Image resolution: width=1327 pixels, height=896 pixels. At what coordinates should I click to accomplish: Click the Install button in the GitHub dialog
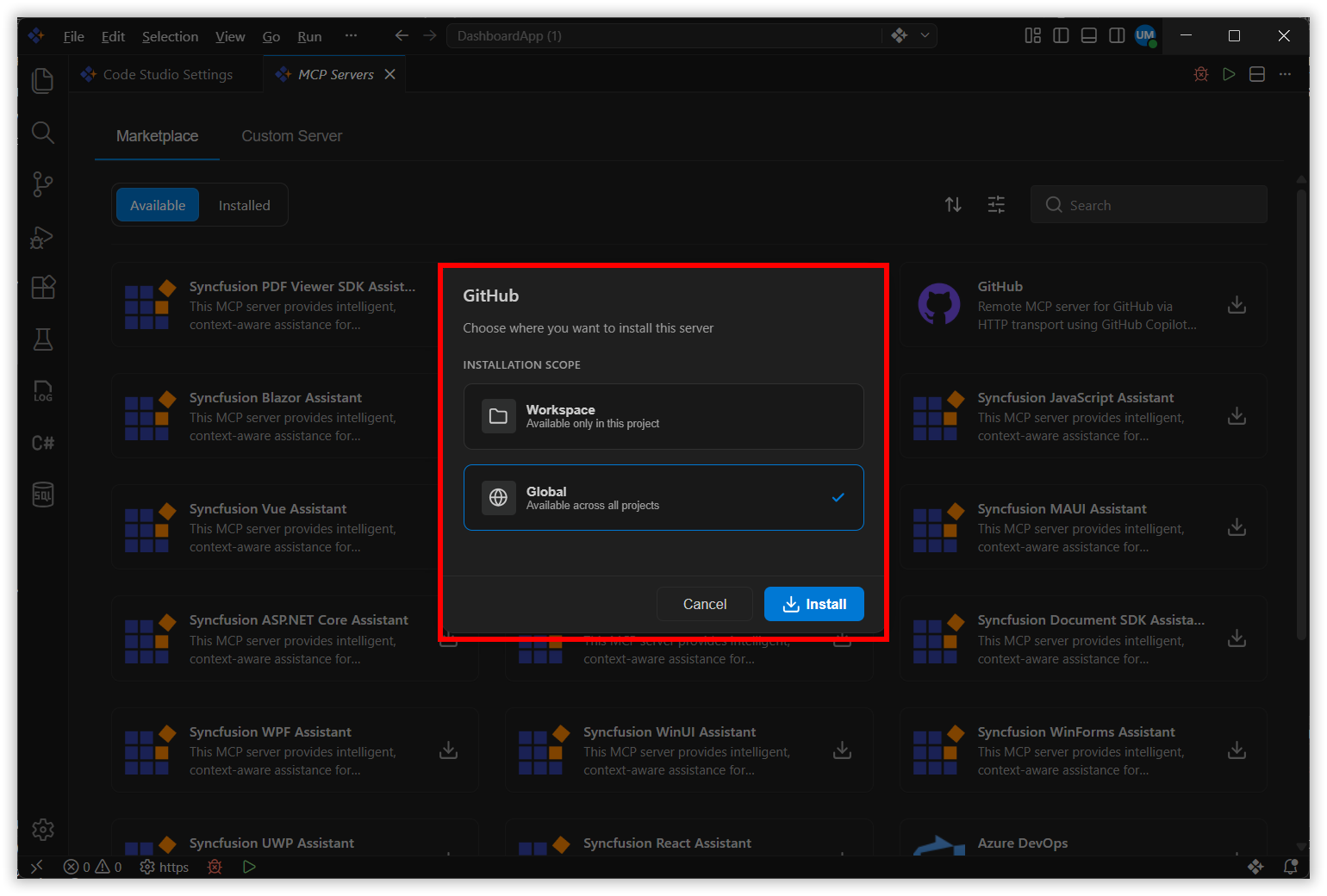click(x=814, y=604)
